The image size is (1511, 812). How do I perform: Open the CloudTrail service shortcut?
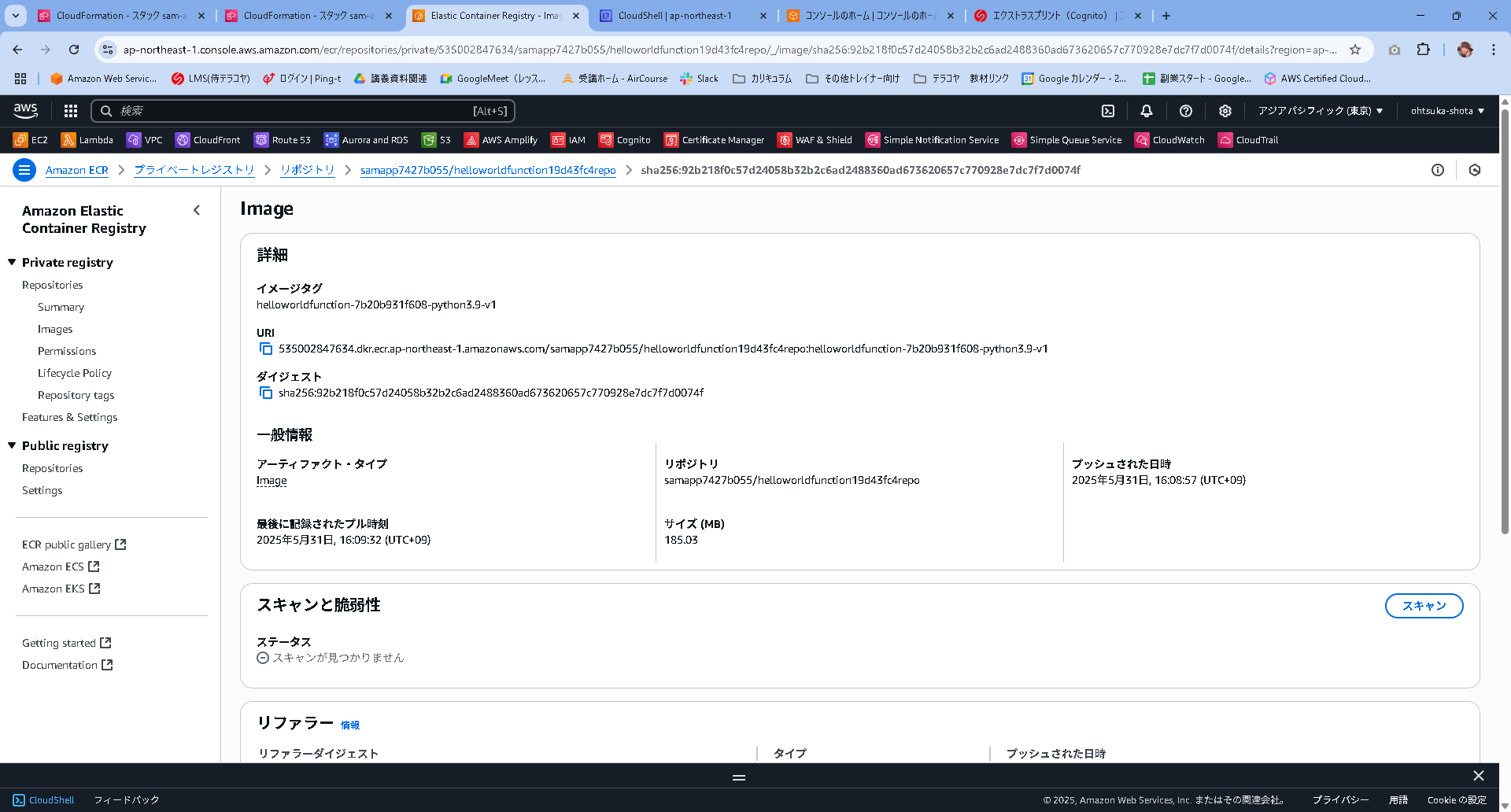click(x=1248, y=140)
